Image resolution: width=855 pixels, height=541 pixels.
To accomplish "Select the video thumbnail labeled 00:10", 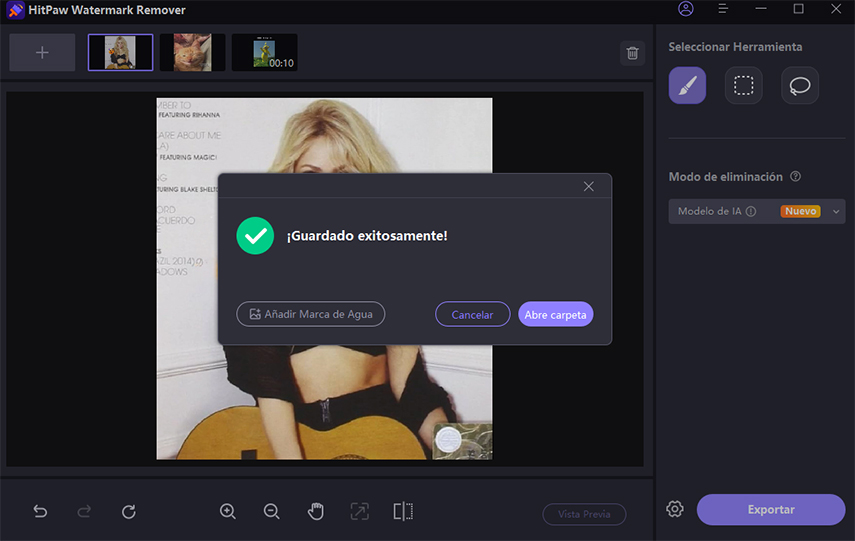I will [264, 52].
